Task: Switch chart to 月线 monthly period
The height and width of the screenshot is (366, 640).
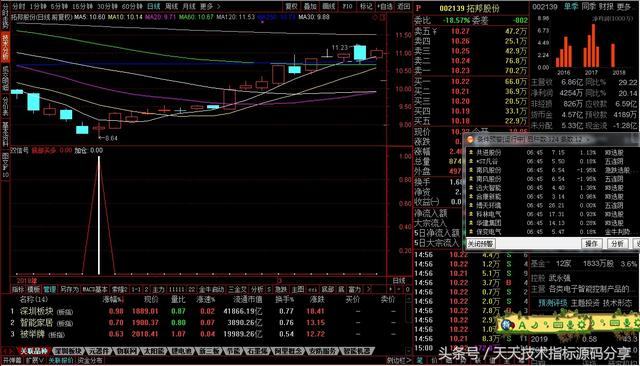Action: 189,7
